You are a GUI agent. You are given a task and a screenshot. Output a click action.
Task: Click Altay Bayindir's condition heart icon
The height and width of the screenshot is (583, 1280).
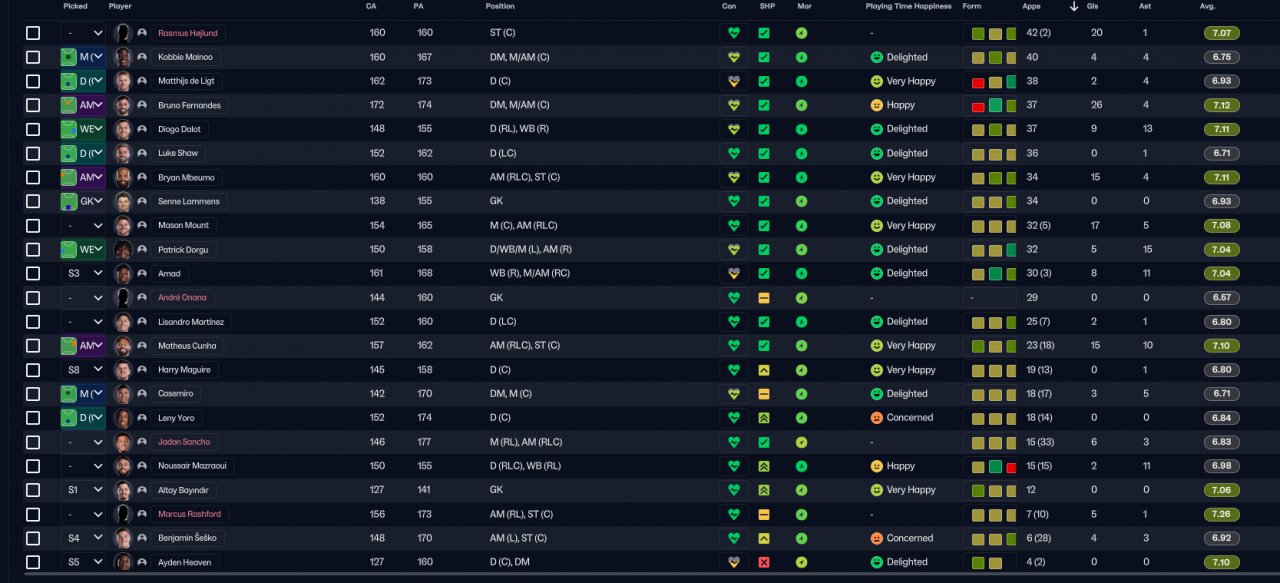[x=734, y=490]
